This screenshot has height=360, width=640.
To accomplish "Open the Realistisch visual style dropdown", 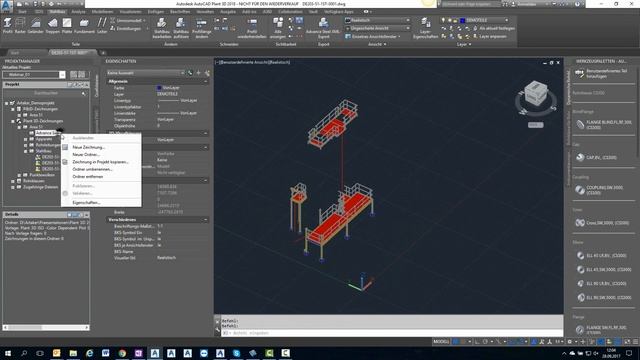I will tap(378, 20).
